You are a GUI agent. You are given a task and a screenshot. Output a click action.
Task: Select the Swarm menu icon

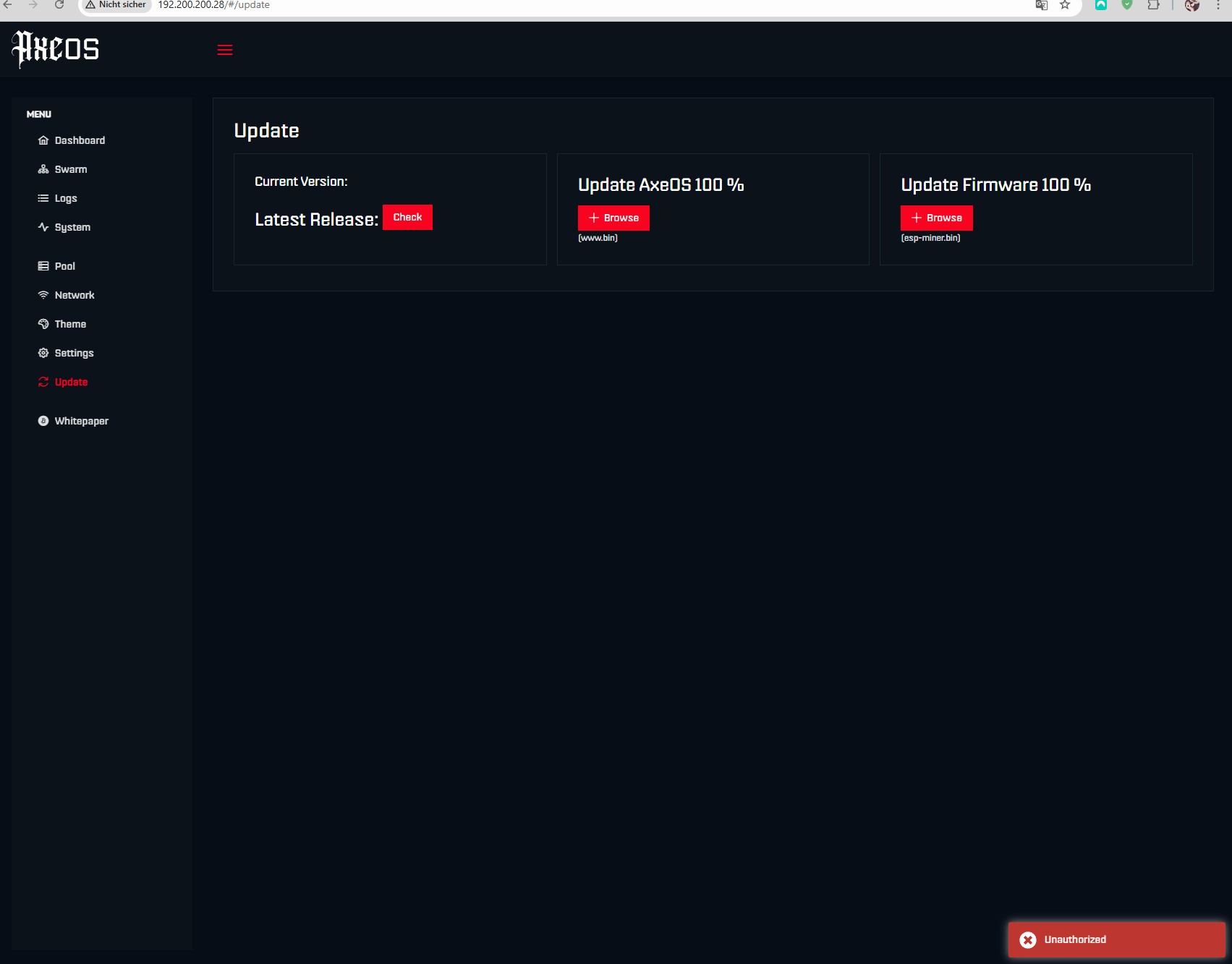coord(43,169)
